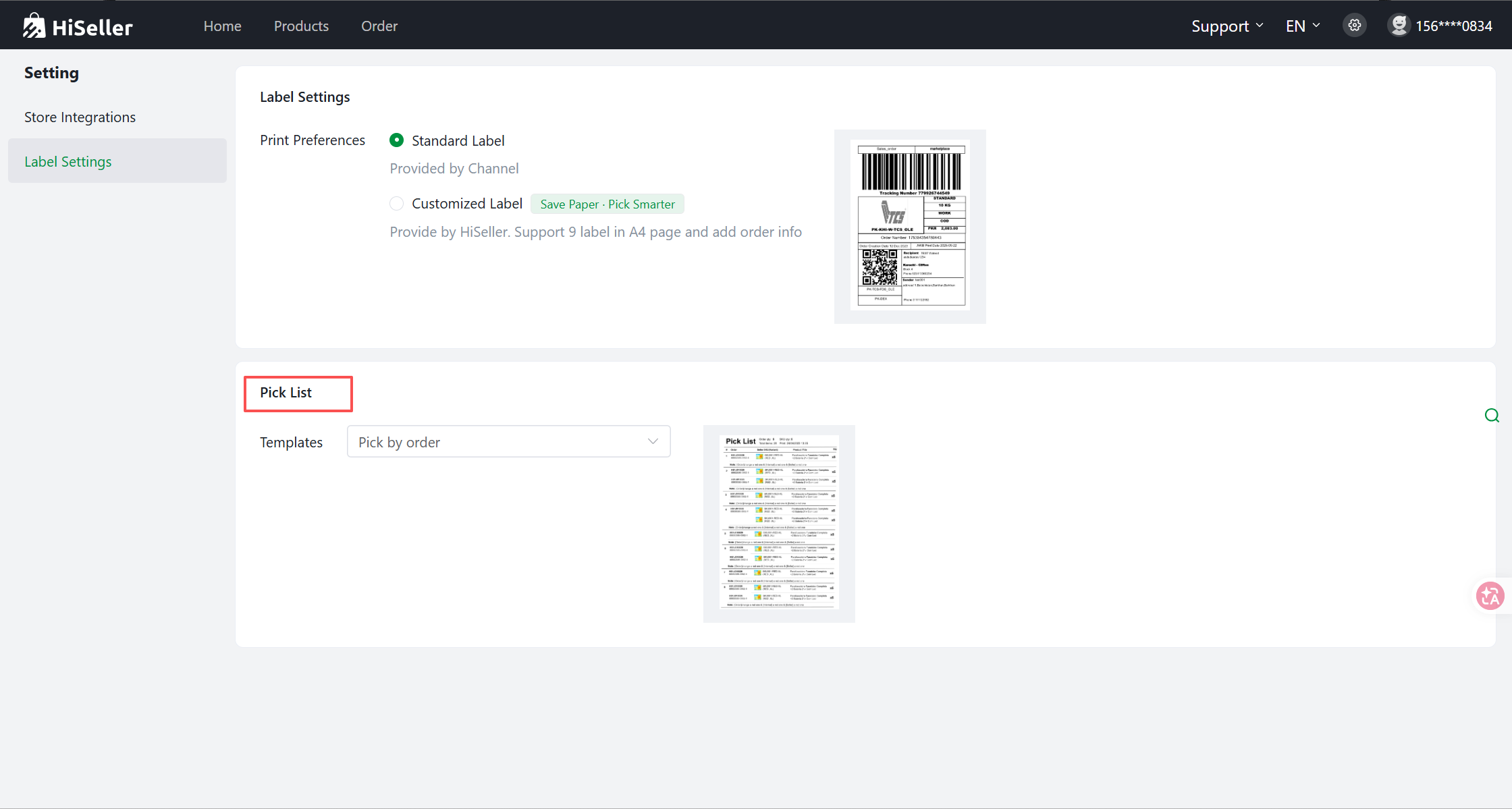
Task: Select Label Settings in the sidebar
Action: tap(68, 162)
